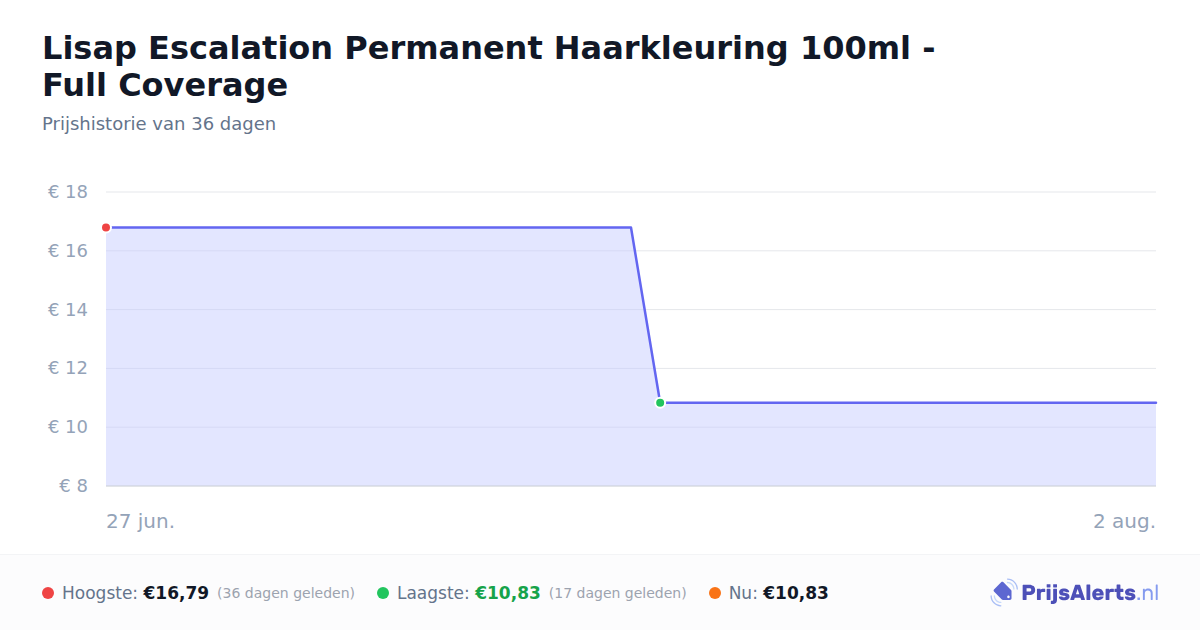Image resolution: width=1200 pixels, height=630 pixels.
Task: Click the 36 dagen geleden note
Action: pyautogui.click(x=286, y=593)
